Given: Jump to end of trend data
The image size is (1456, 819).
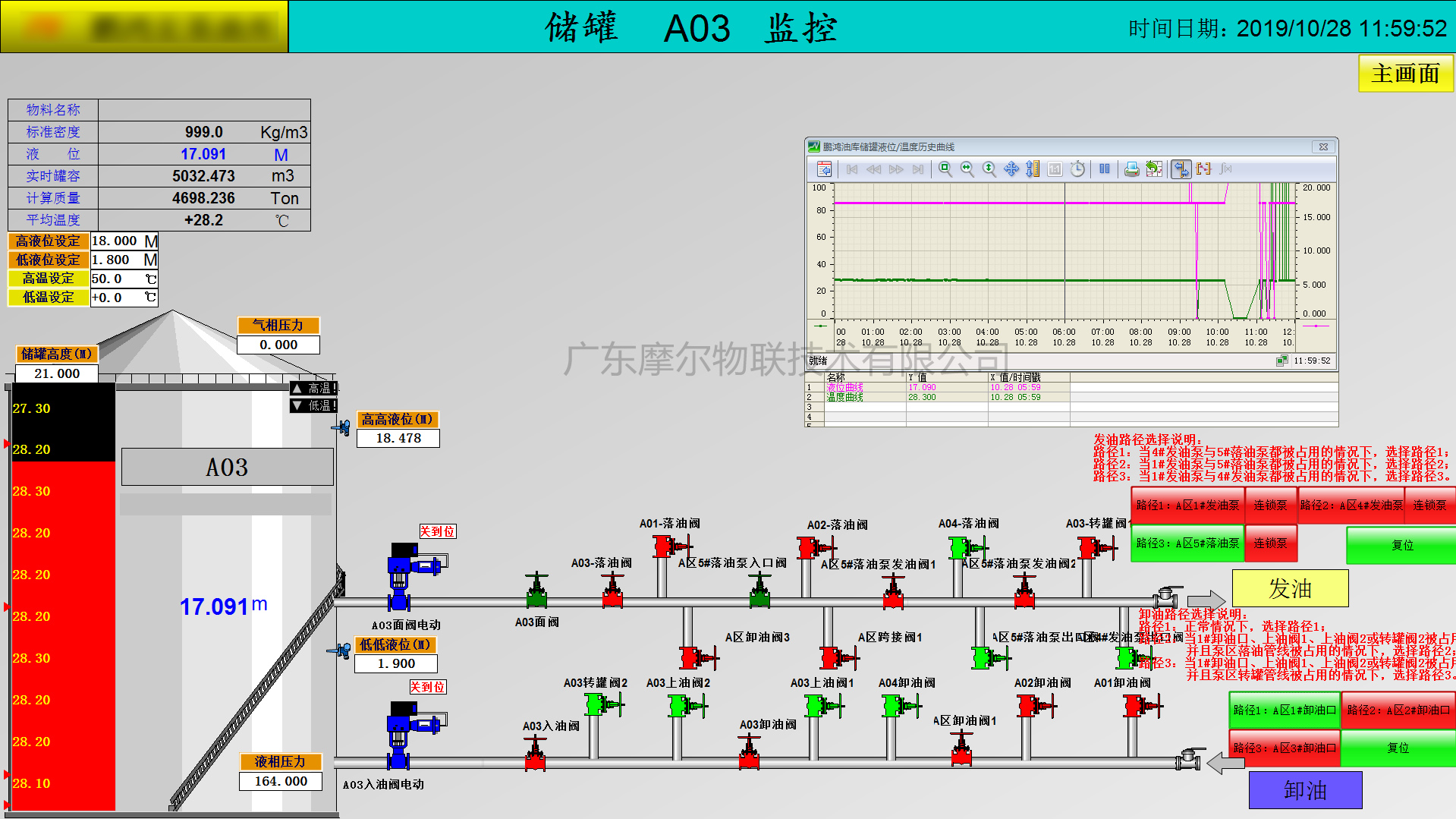Looking at the screenshot, I should coord(917,169).
